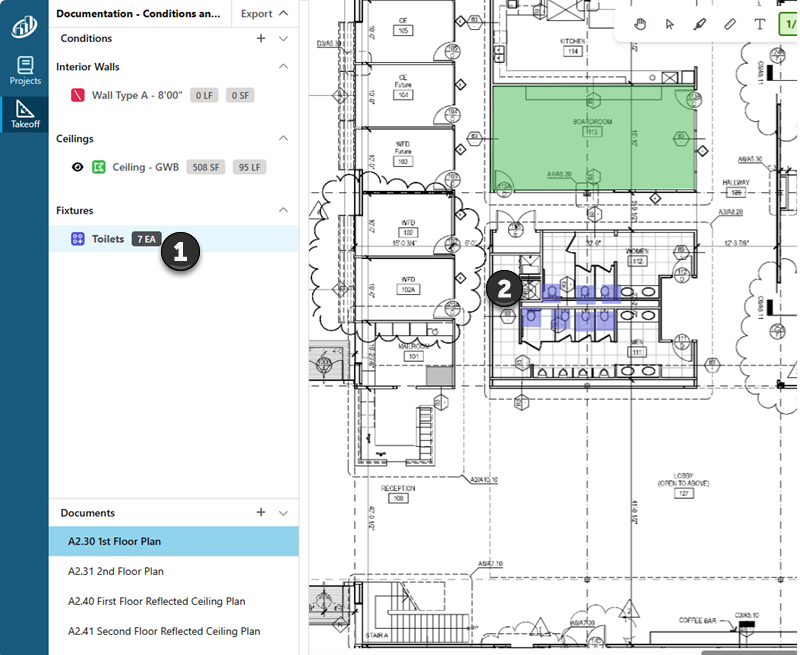Click the 0 LF badge on Wall Type A
The image size is (800, 655).
tap(204, 95)
